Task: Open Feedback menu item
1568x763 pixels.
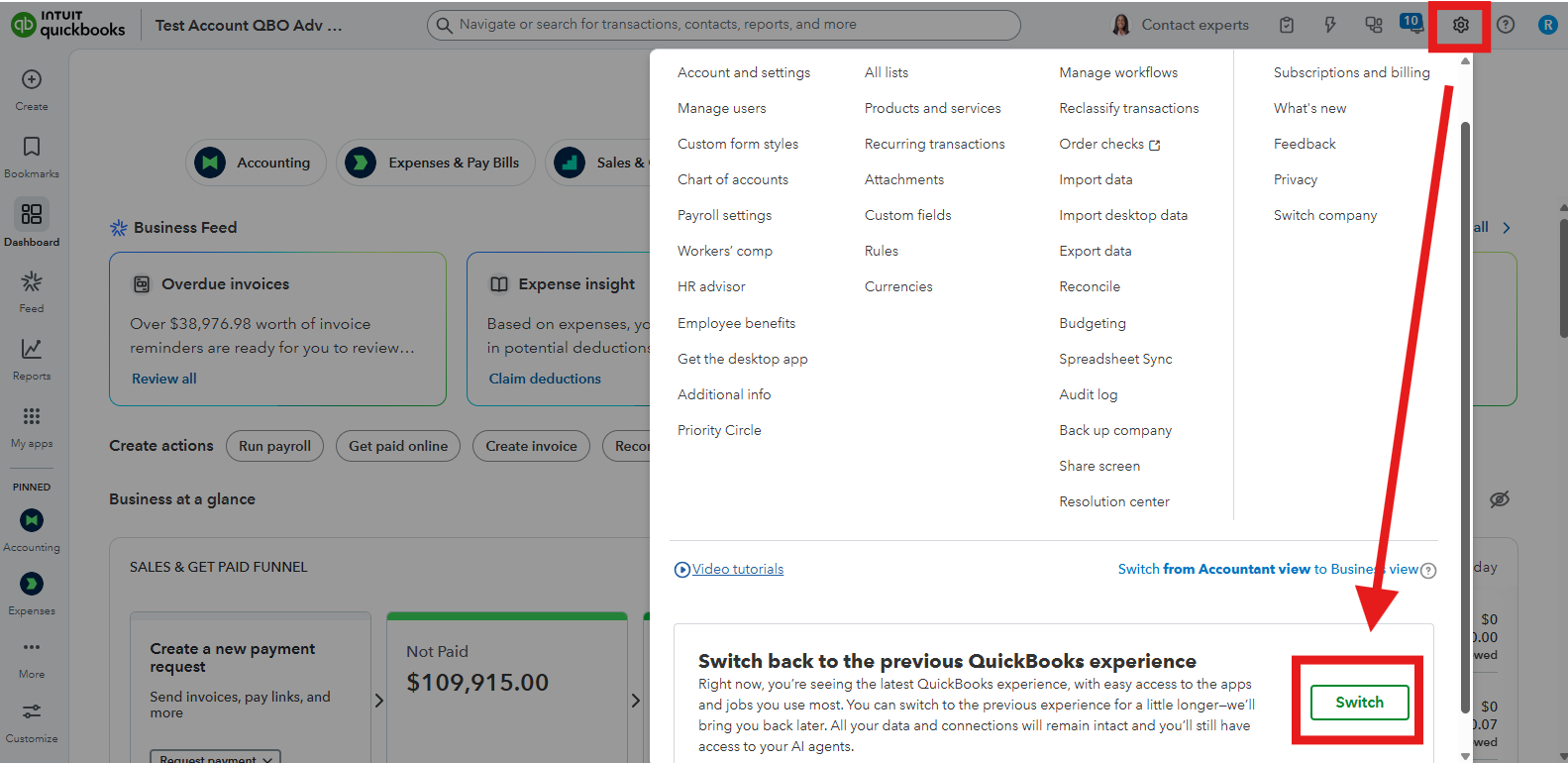Action: tap(1305, 144)
